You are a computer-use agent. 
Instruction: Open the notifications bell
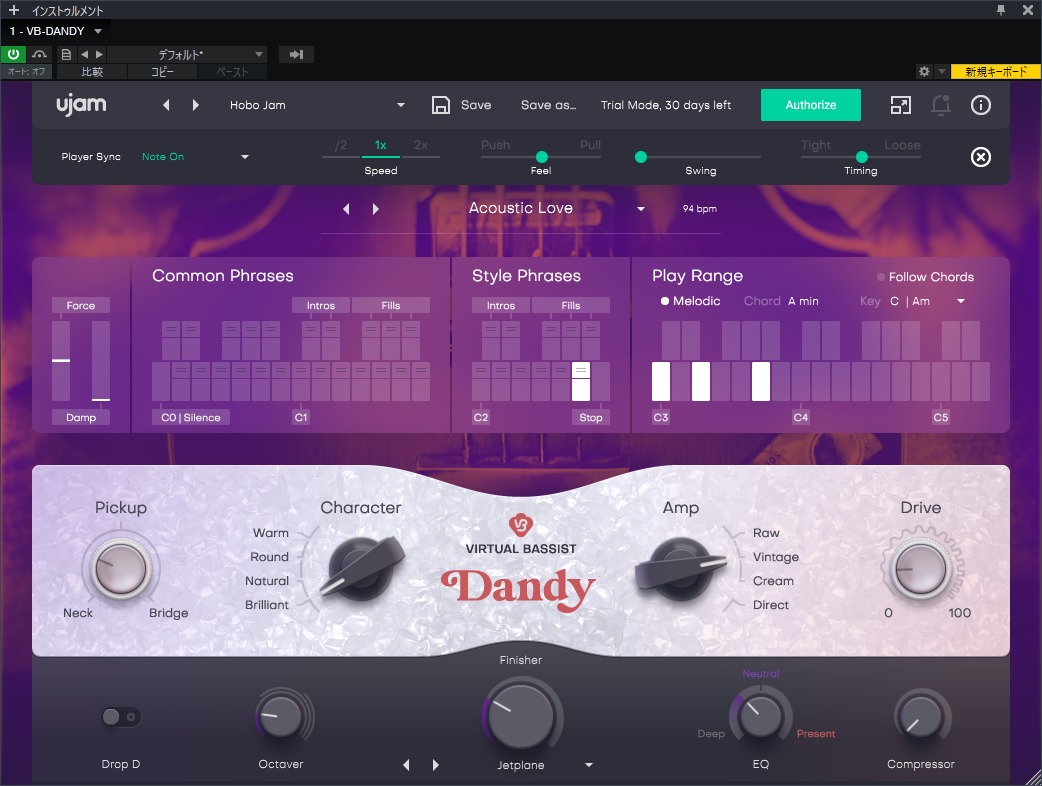[x=940, y=105]
